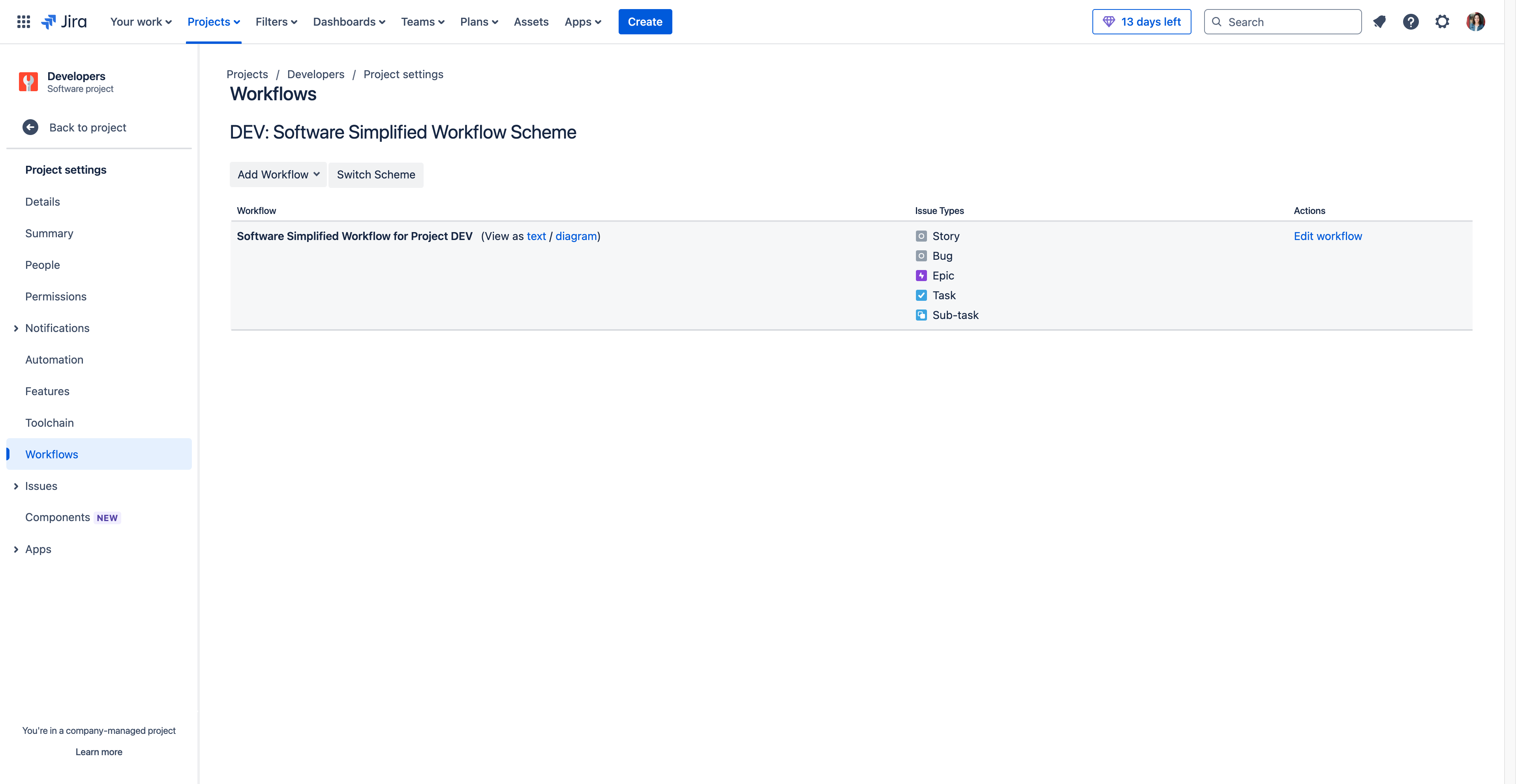
Task: View the workflow as text
Action: pos(536,236)
